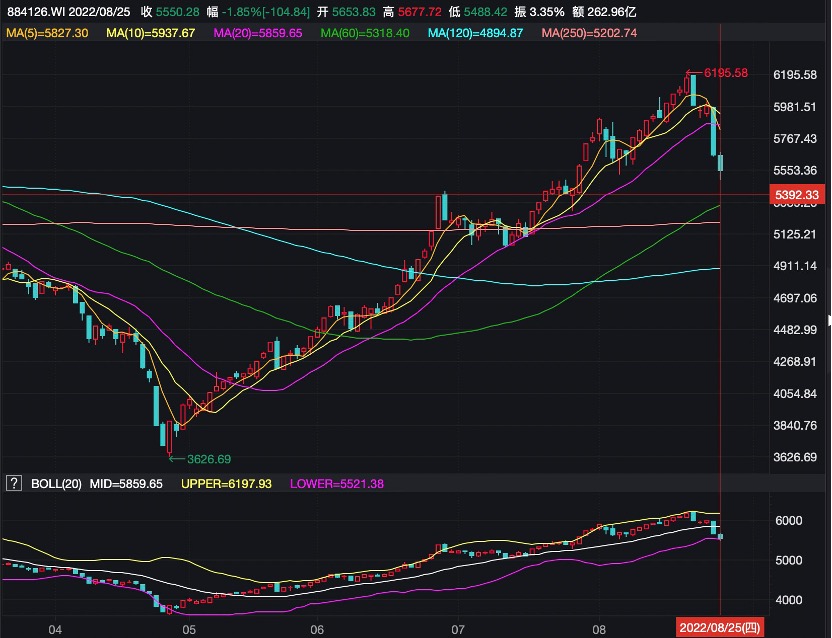This screenshot has width=832, height=638.
Task: Click the MA(60) indicator label
Action: pyautogui.click(x=365, y=33)
